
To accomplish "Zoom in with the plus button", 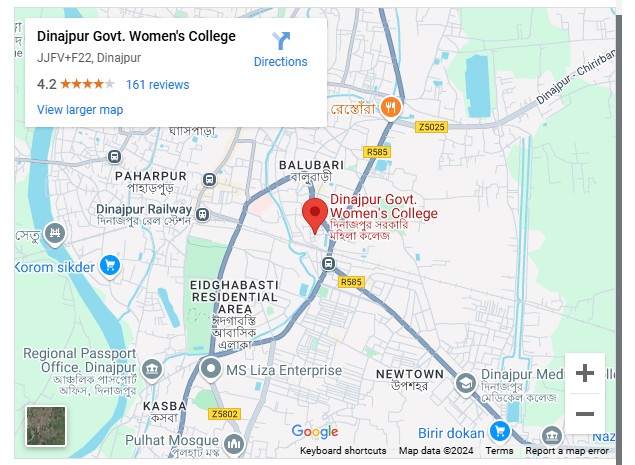I will click(585, 373).
